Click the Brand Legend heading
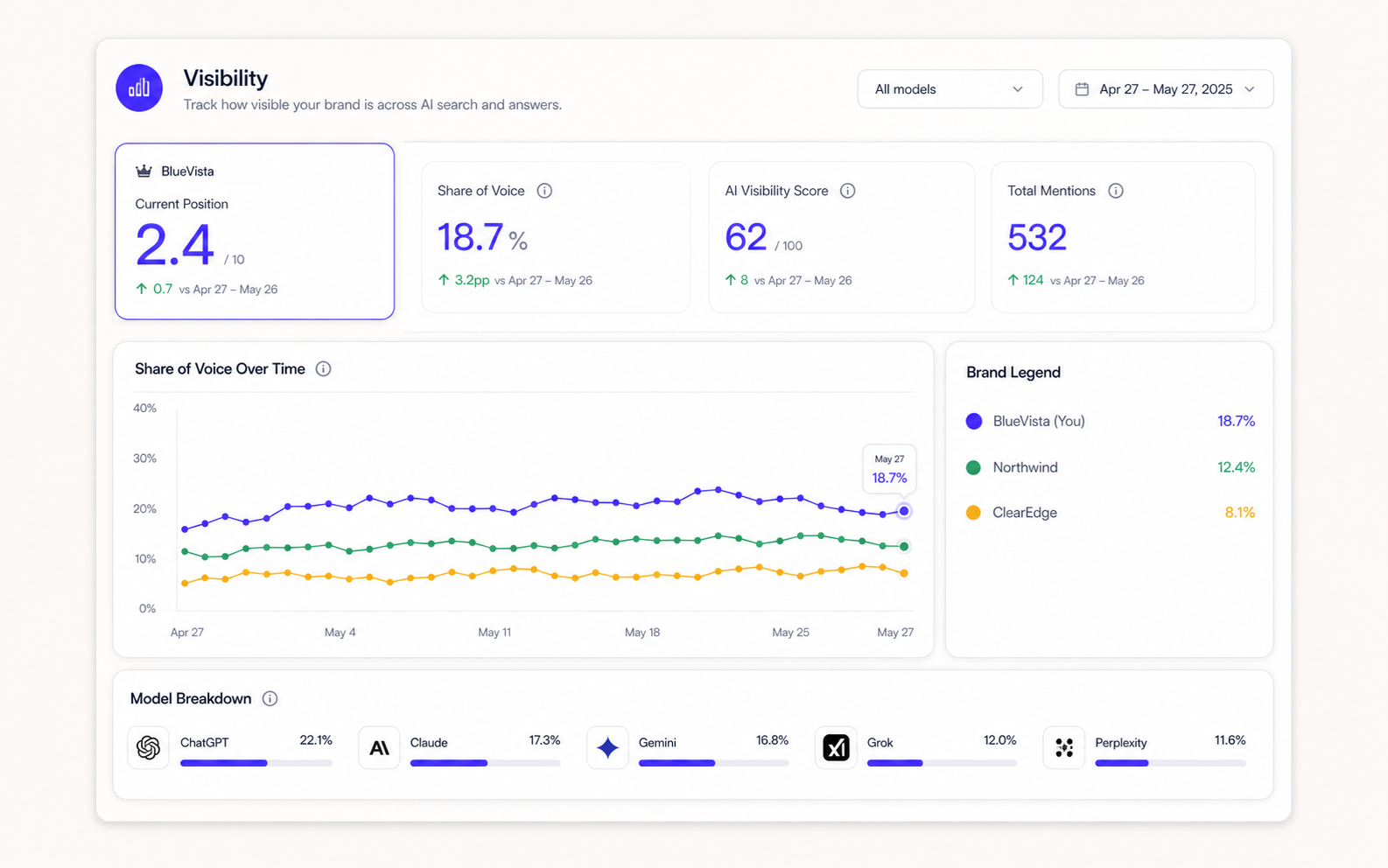Viewport: 1388px width, 868px height. 1013,373
